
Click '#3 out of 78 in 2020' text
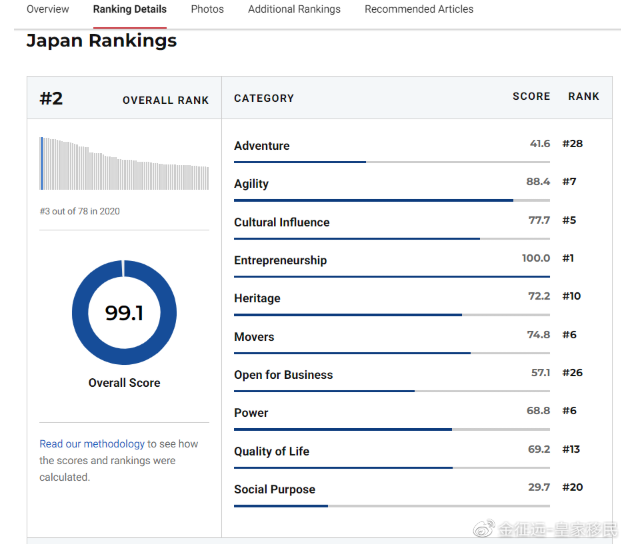point(80,211)
